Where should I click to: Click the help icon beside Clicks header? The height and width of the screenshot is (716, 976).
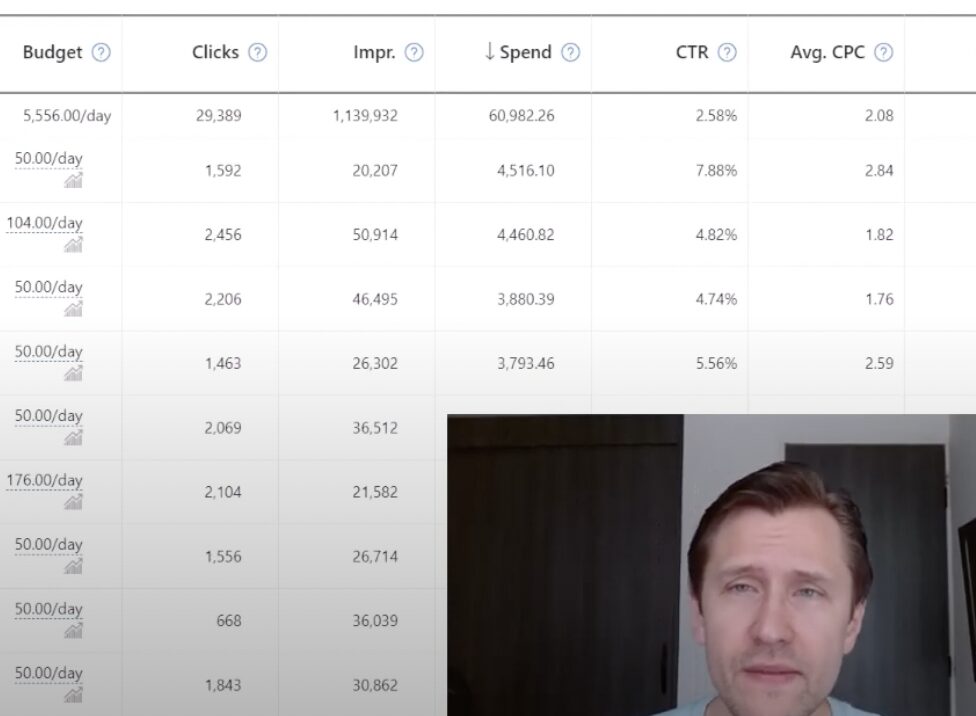click(x=258, y=53)
